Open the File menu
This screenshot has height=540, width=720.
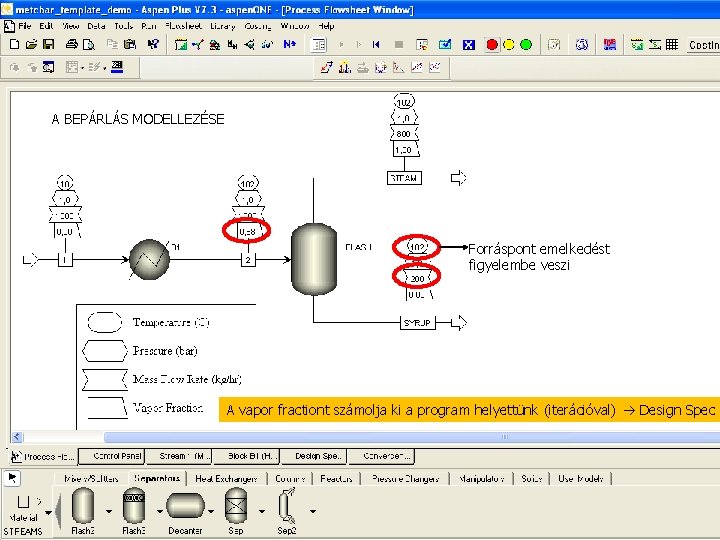[24, 26]
